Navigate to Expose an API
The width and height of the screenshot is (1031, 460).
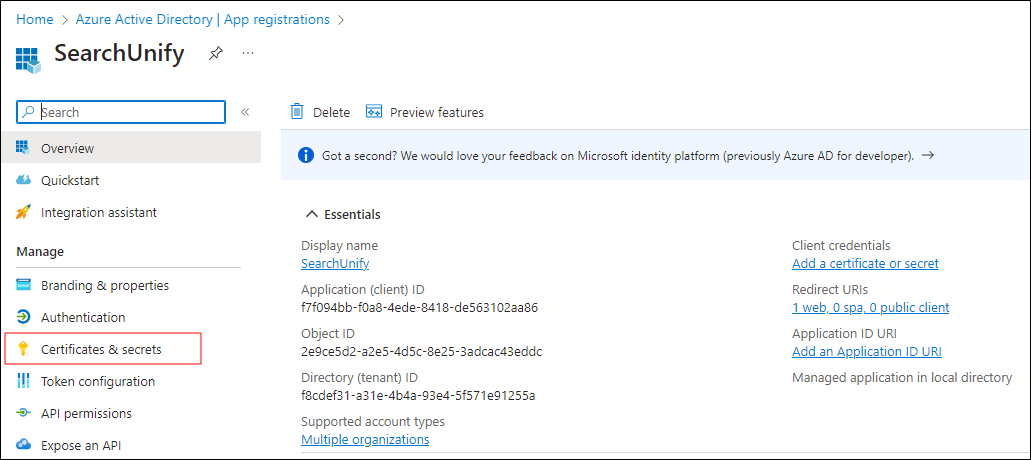[x=82, y=445]
